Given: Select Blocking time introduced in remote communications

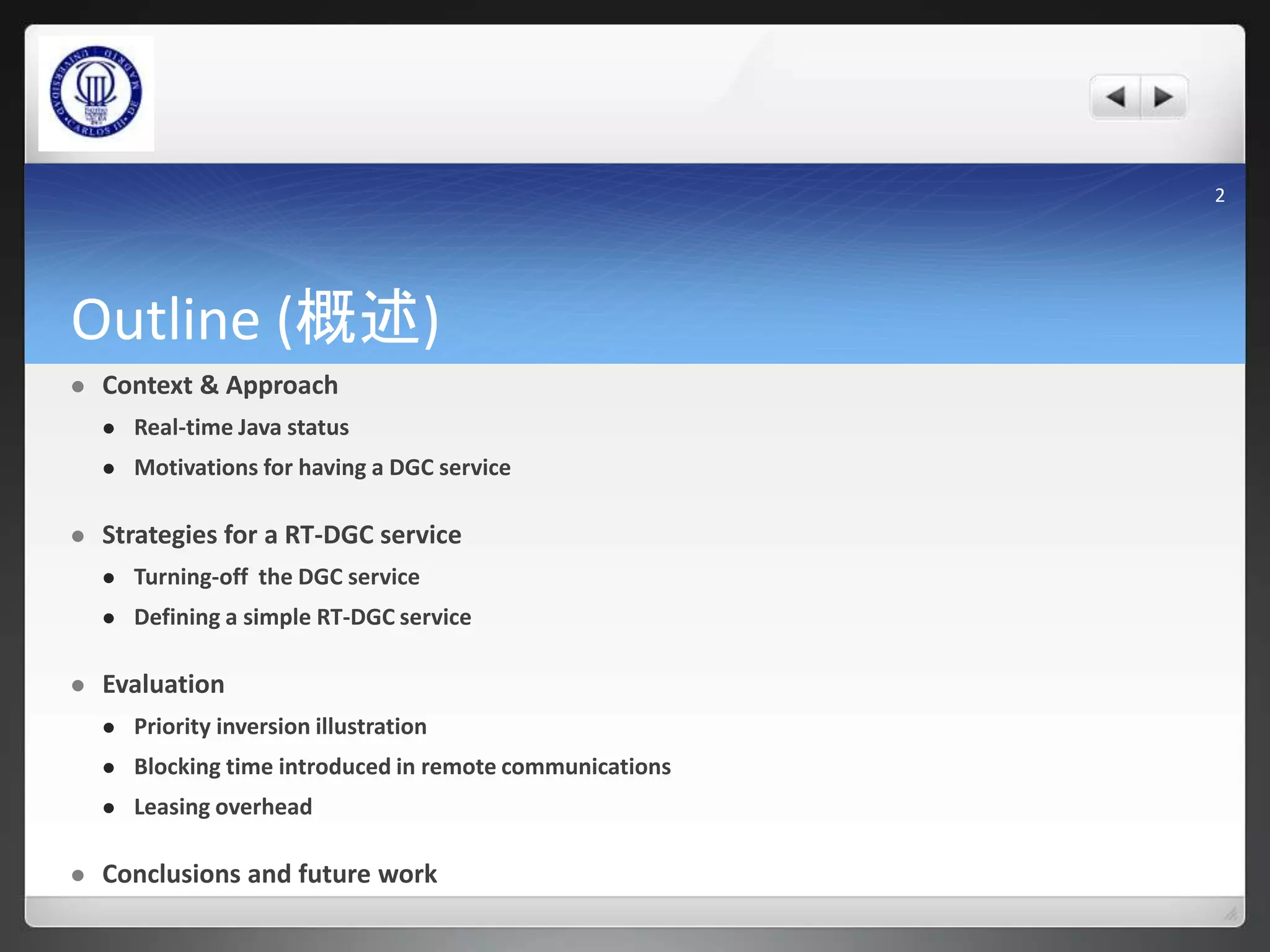Looking at the screenshot, I should click(402, 767).
